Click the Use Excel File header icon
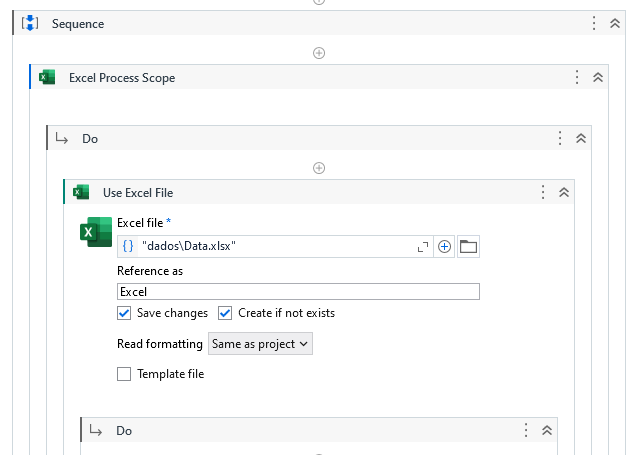 81,192
